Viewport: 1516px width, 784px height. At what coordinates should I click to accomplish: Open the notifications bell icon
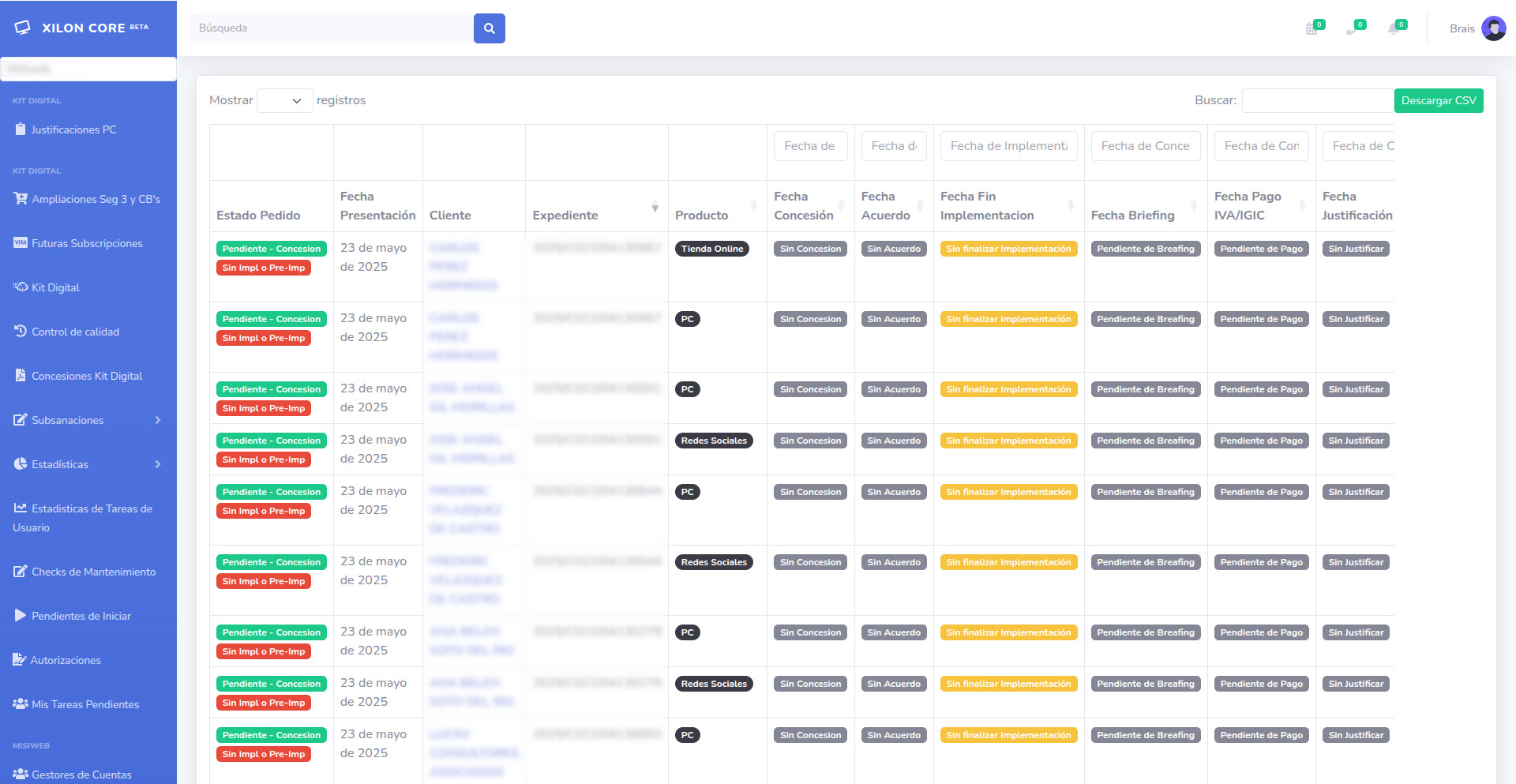tap(1394, 29)
